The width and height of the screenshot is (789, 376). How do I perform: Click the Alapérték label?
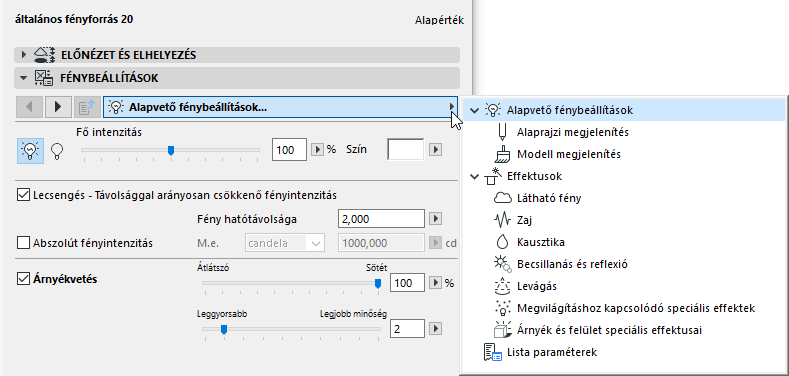point(439,21)
